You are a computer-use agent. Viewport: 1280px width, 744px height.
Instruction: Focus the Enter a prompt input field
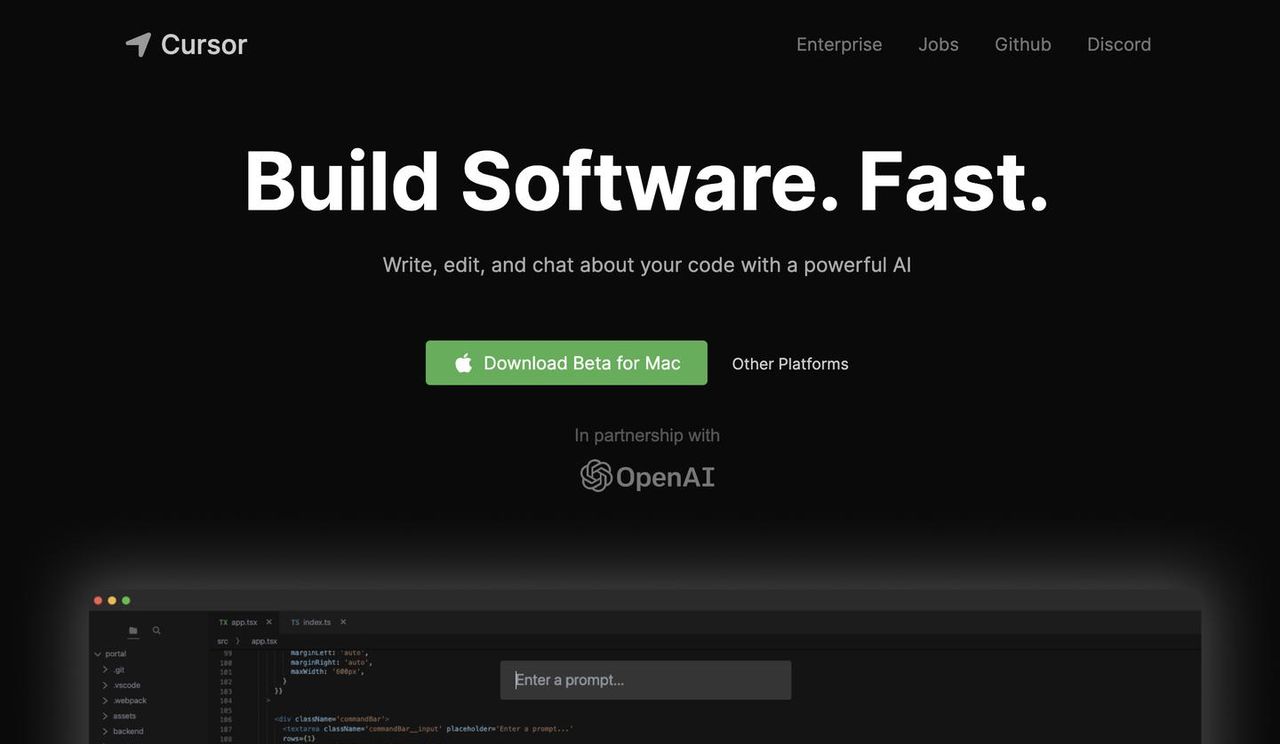coord(645,680)
